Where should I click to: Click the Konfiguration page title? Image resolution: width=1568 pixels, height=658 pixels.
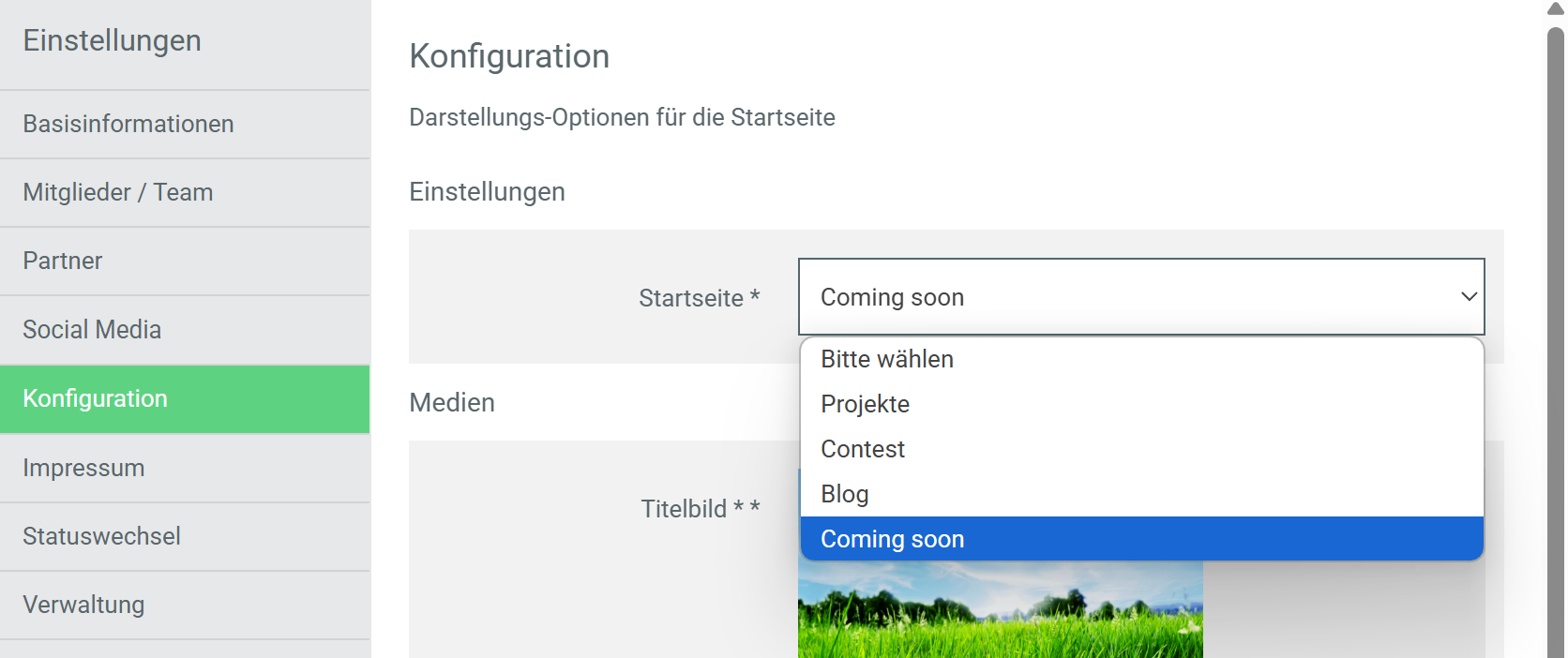(x=509, y=56)
